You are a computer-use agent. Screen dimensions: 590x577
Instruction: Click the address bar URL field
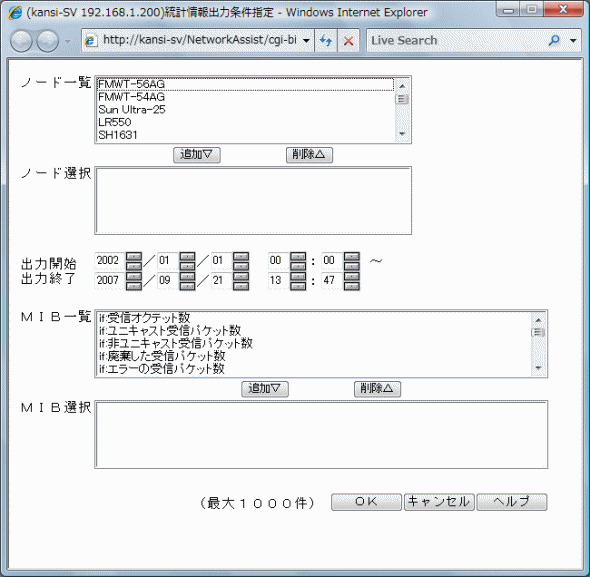pos(199,40)
